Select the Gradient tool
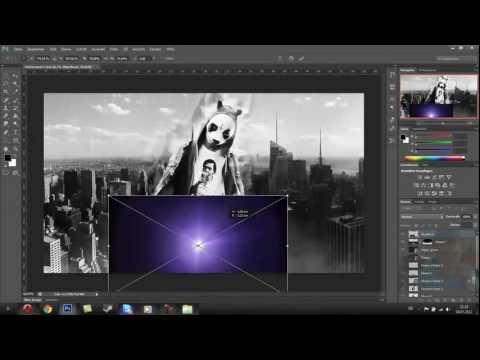This screenshot has width=480, height=360. pyautogui.click(x=15, y=116)
